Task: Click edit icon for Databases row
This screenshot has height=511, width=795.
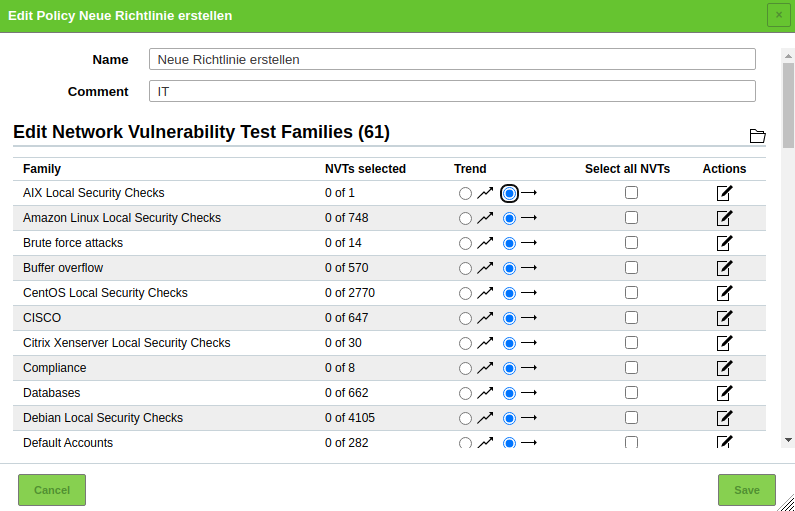Action: [x=724, y=393]
